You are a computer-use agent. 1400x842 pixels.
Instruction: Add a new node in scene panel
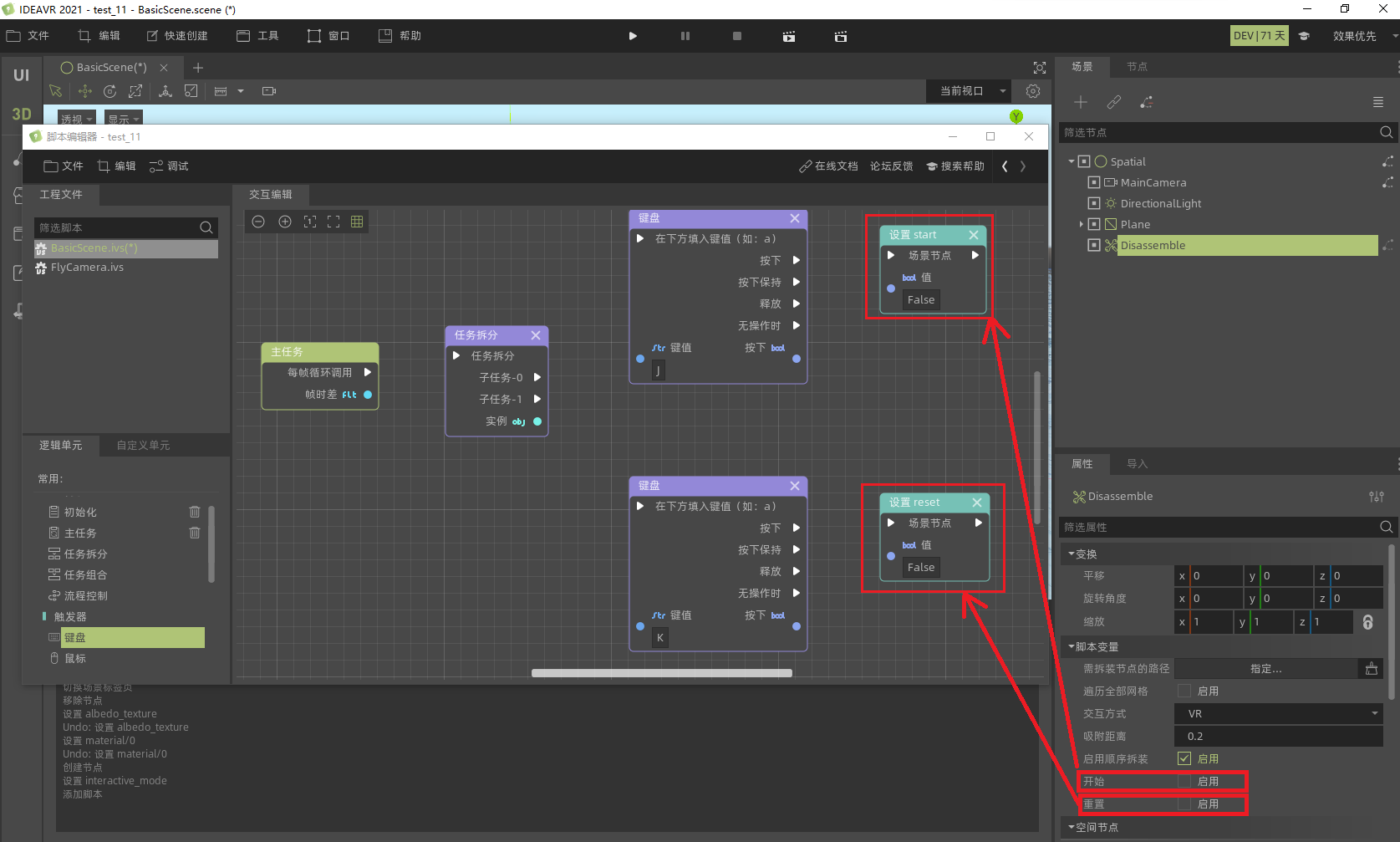pyautogui.click(x=1081, y=102)
